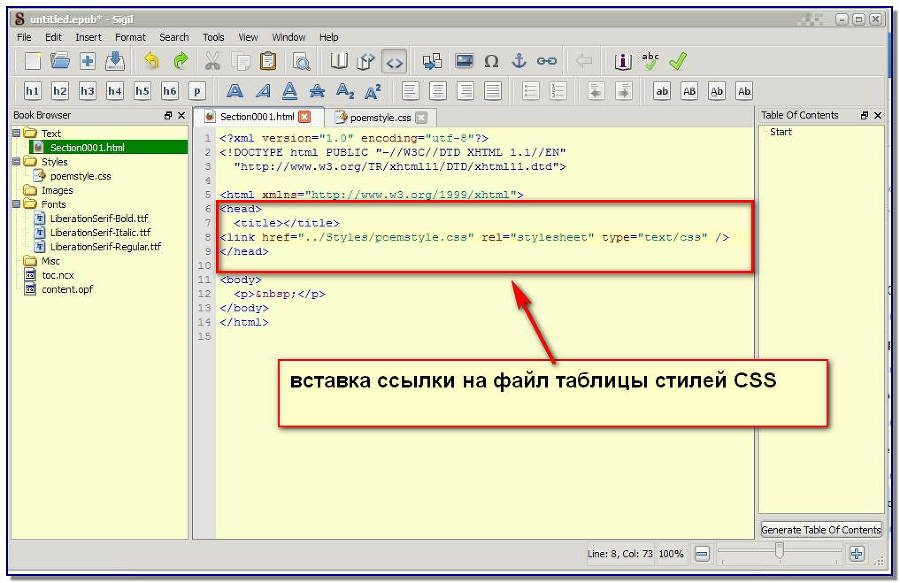Select toc.ncx file

pyautogui.click(x=57, y=275)
